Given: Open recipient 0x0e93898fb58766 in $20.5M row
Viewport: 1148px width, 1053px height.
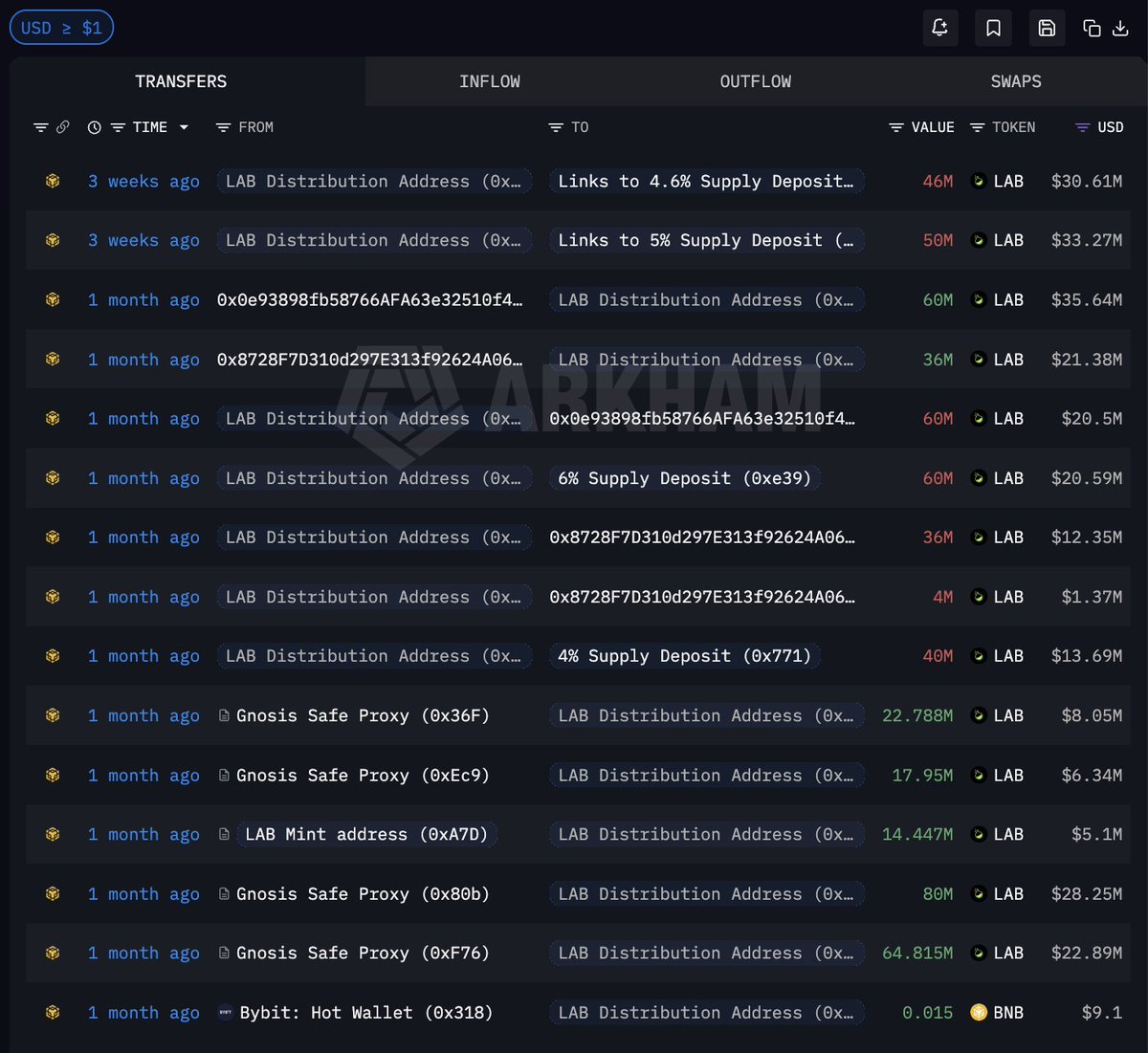Looking at the screenshot, I should click(x=702, y=418).
